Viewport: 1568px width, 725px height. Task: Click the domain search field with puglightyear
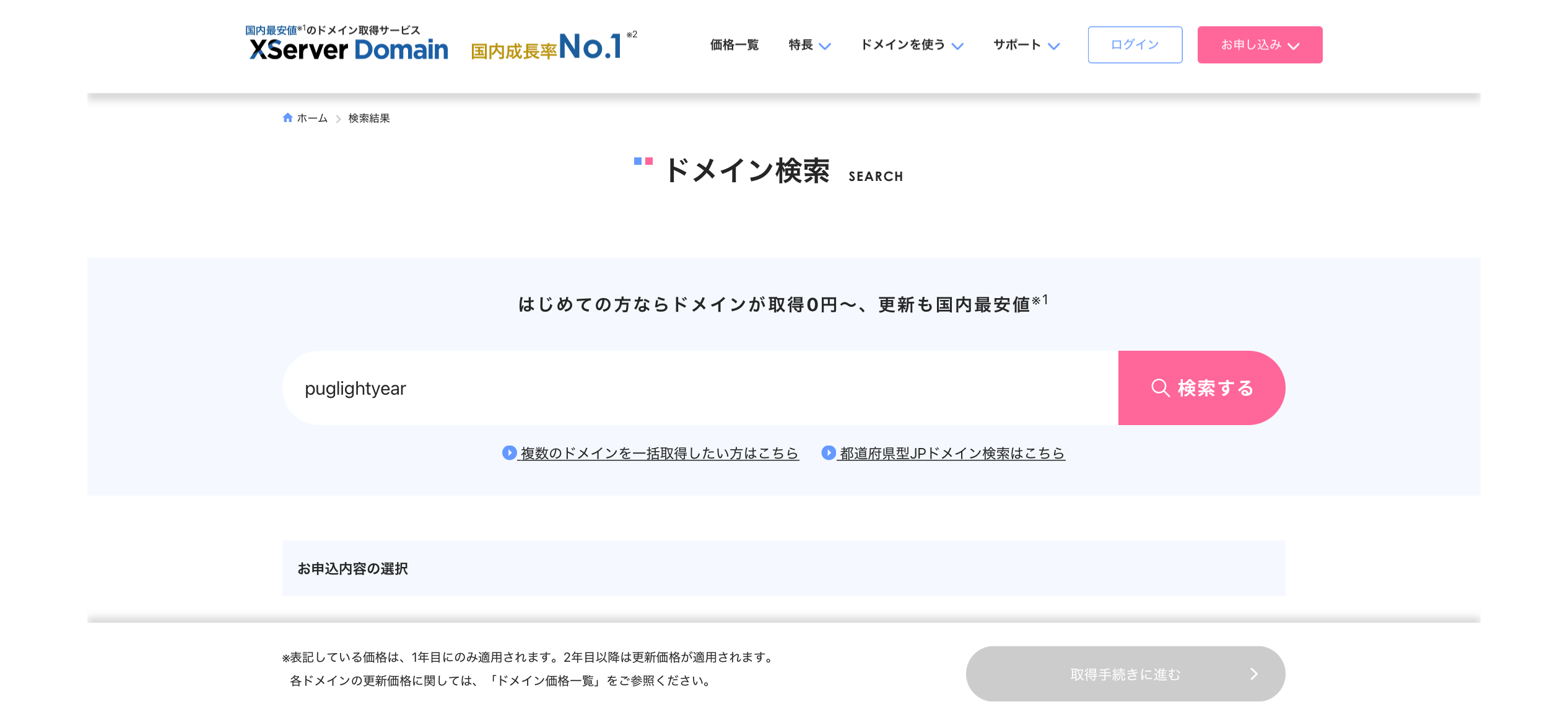700,388
